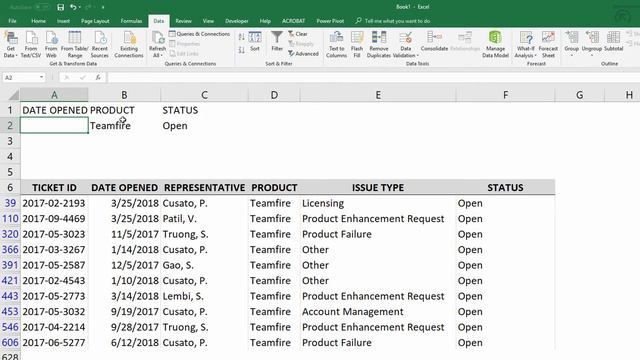Open the Customize Quick Access Toolbar dropdown

103,7
